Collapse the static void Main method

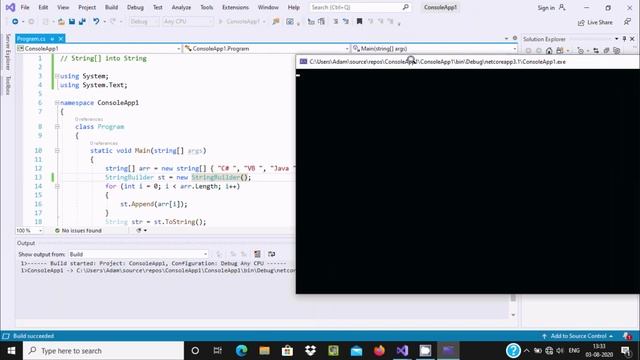(x=57, y=151)
